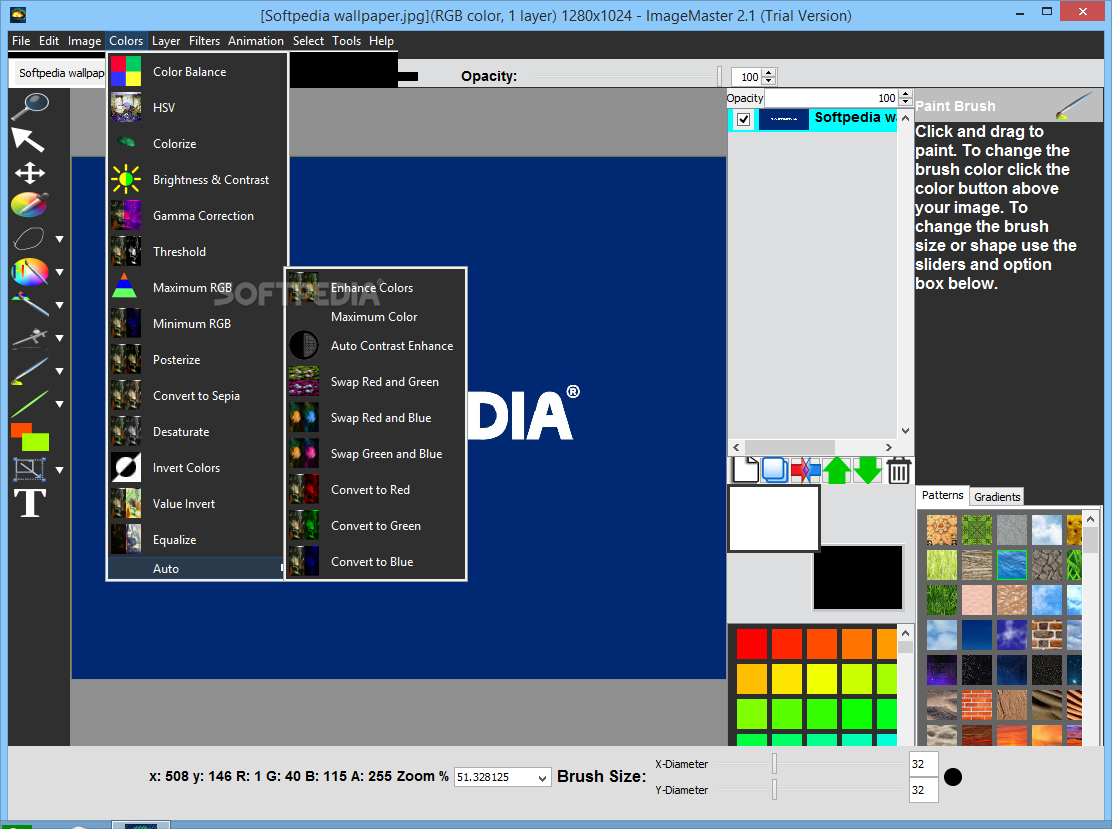This screenshot has height=829, width=1112.
Task: Choose Convert to Sepia
Action: 196,396
